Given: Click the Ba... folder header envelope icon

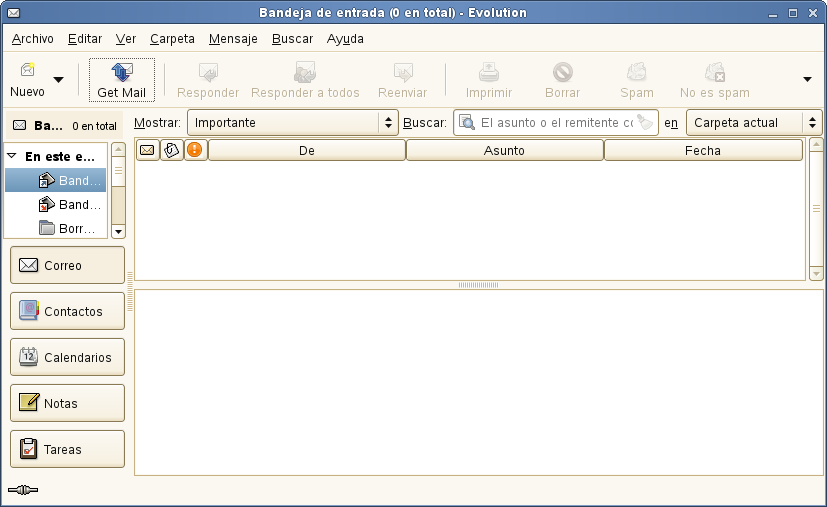Looking at the screenshot, I should pyautogui.click(x=20, y=126).
